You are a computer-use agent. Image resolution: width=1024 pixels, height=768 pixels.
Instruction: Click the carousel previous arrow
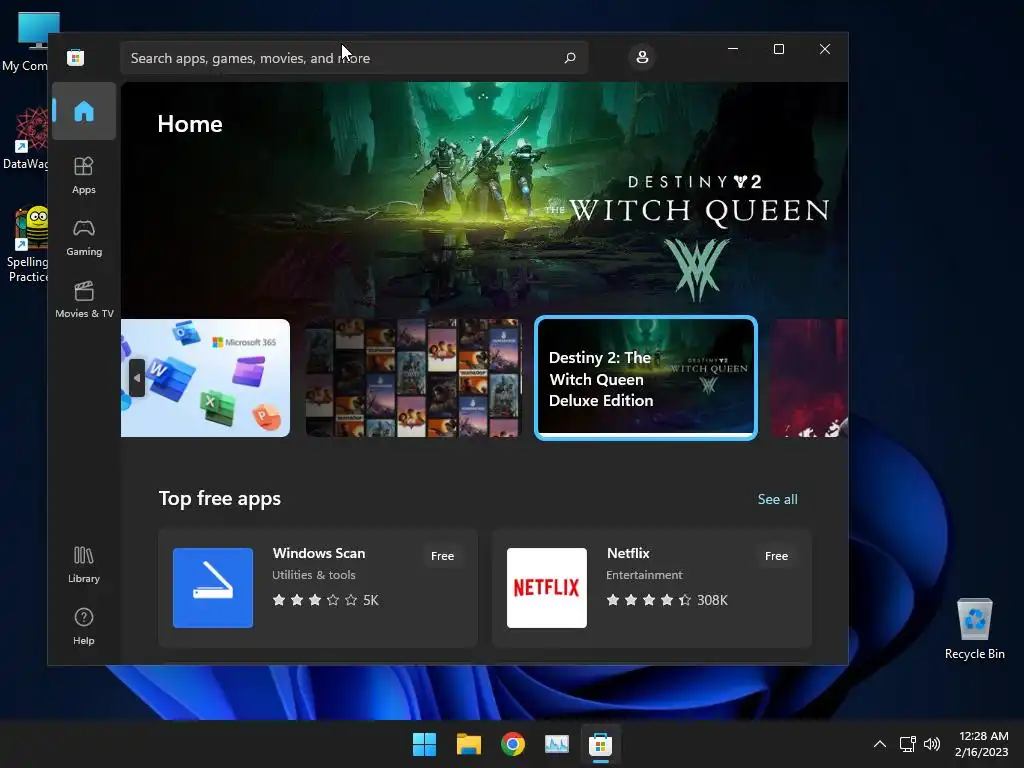(x=137, y=377)
